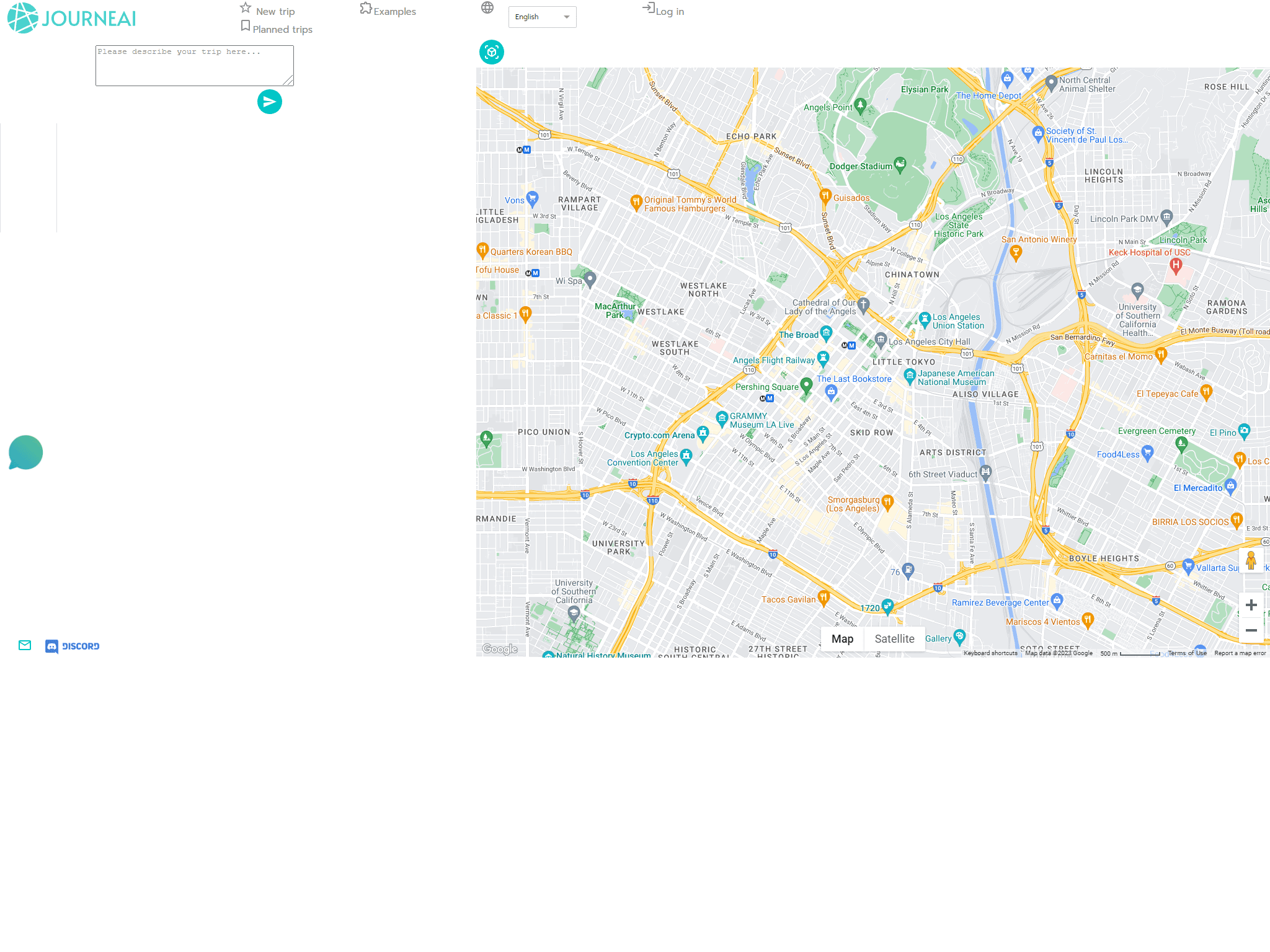Click Los Angeles Union Station marker
The height and width of the screenshot is (952, 1270).
point(925,319)
